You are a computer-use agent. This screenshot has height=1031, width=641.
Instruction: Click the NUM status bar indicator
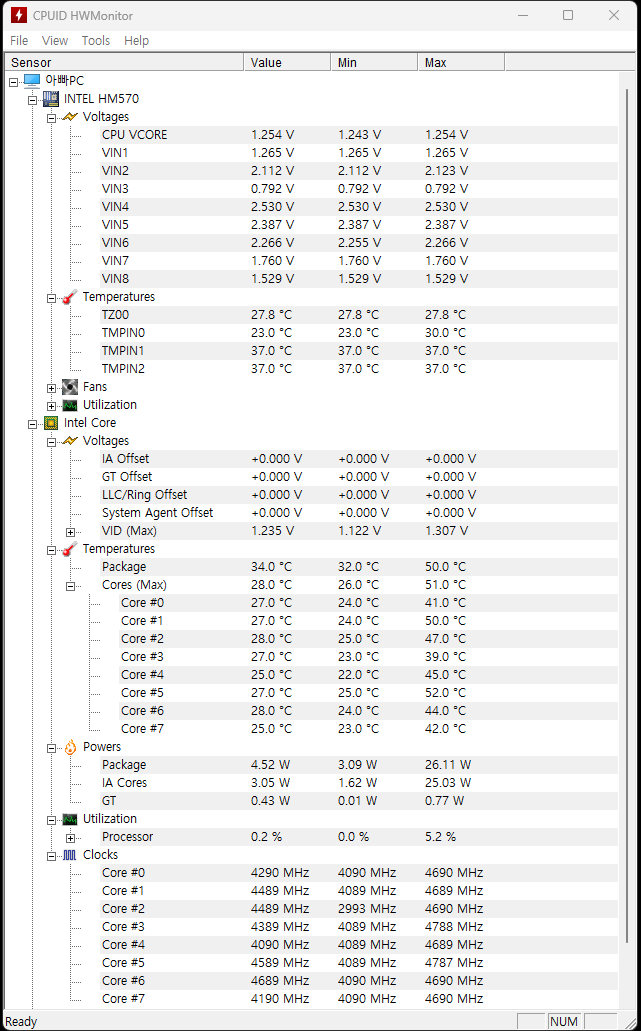coord(563,1021)
